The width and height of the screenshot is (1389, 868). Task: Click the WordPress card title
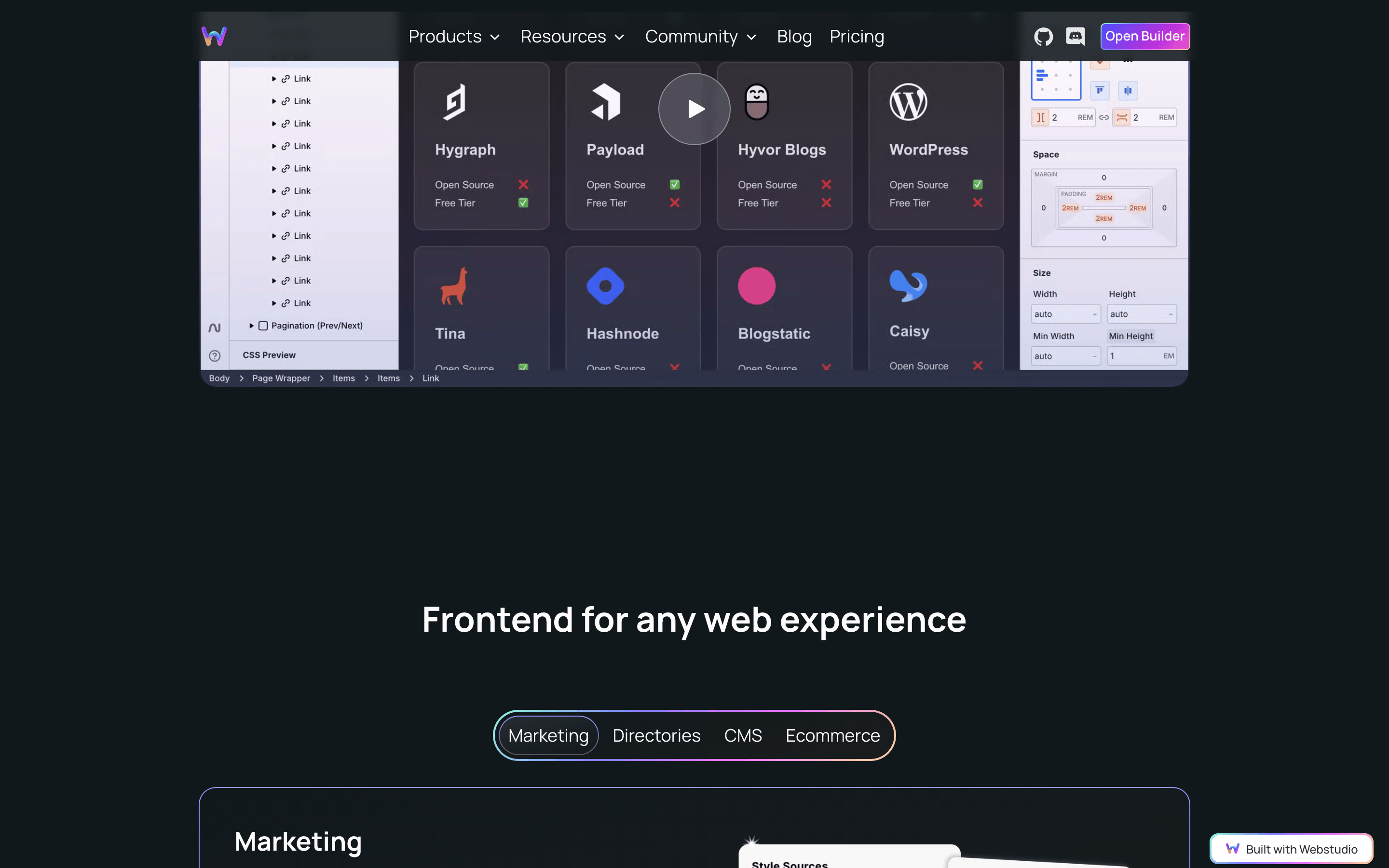(928, 150)
